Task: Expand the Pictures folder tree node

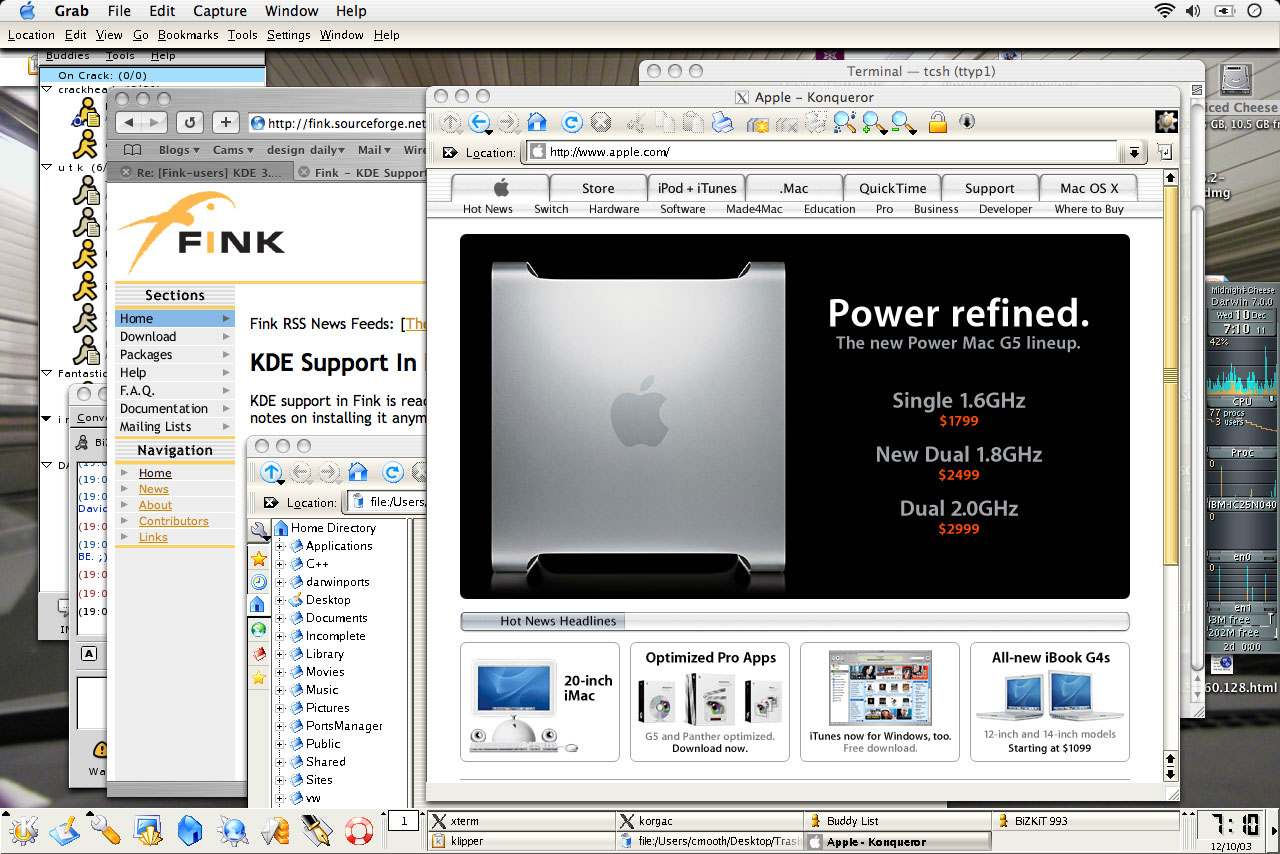Action: (280, 708)
